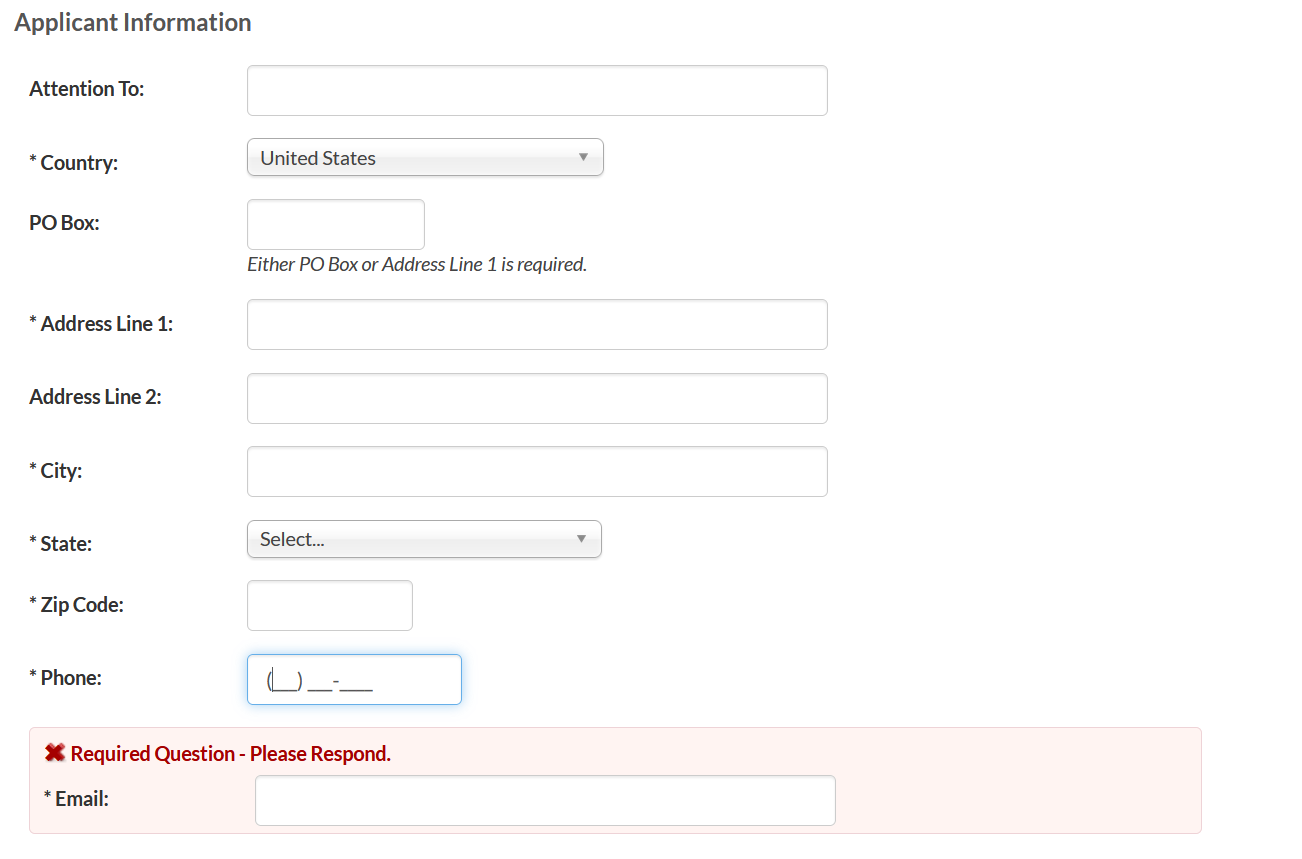Click the required Email input field
Screen dimensions: 1302x859
point(545,801)
